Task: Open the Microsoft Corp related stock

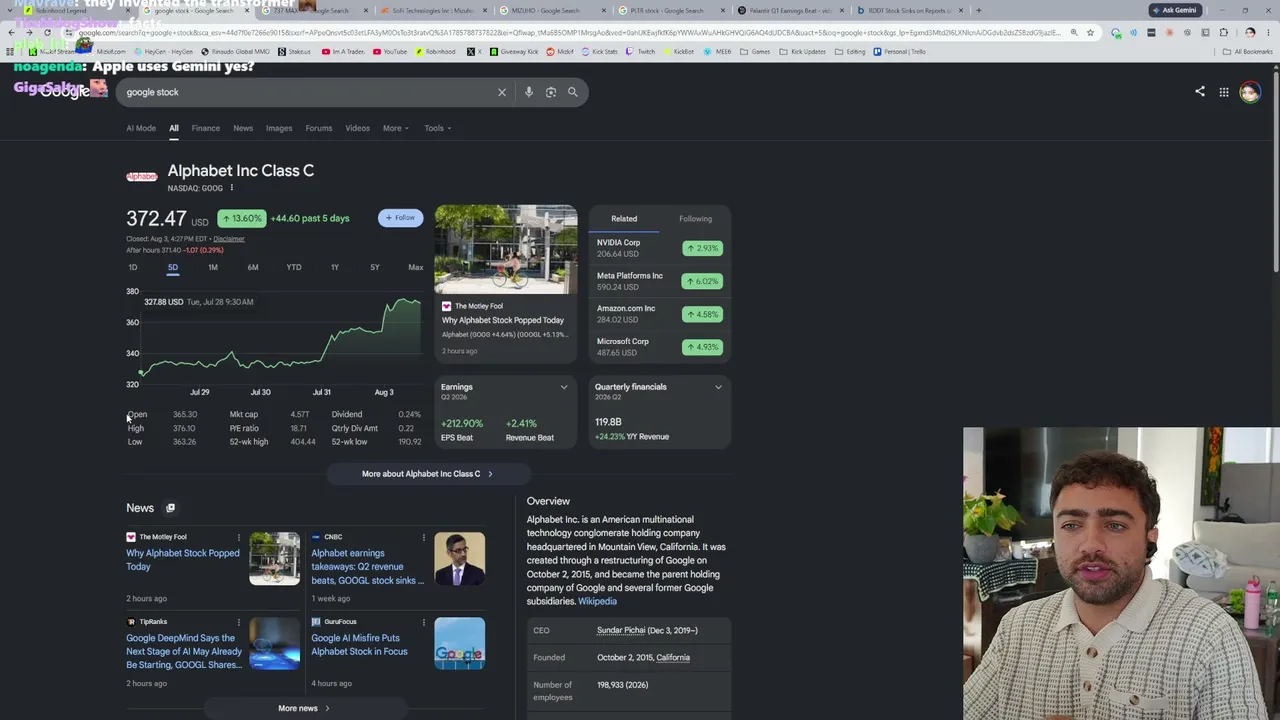Action: point(659,347)
